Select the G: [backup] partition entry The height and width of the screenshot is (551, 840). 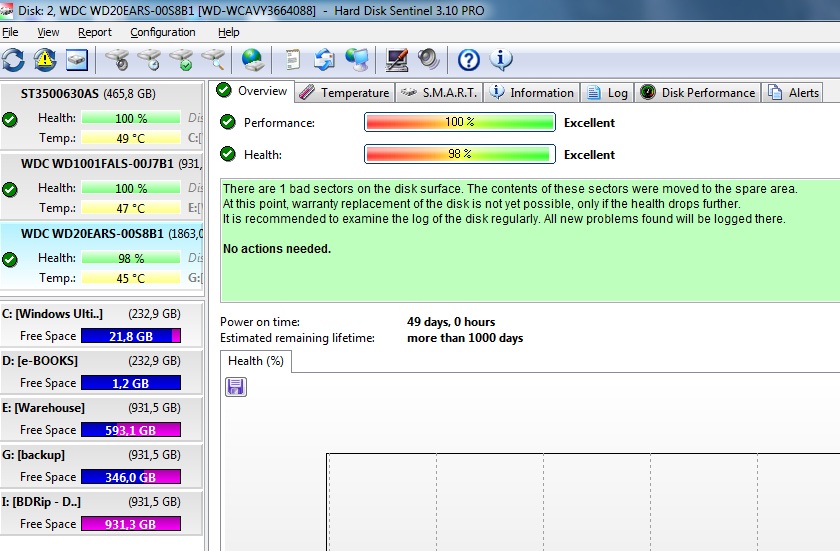click(x=101, y=466)
